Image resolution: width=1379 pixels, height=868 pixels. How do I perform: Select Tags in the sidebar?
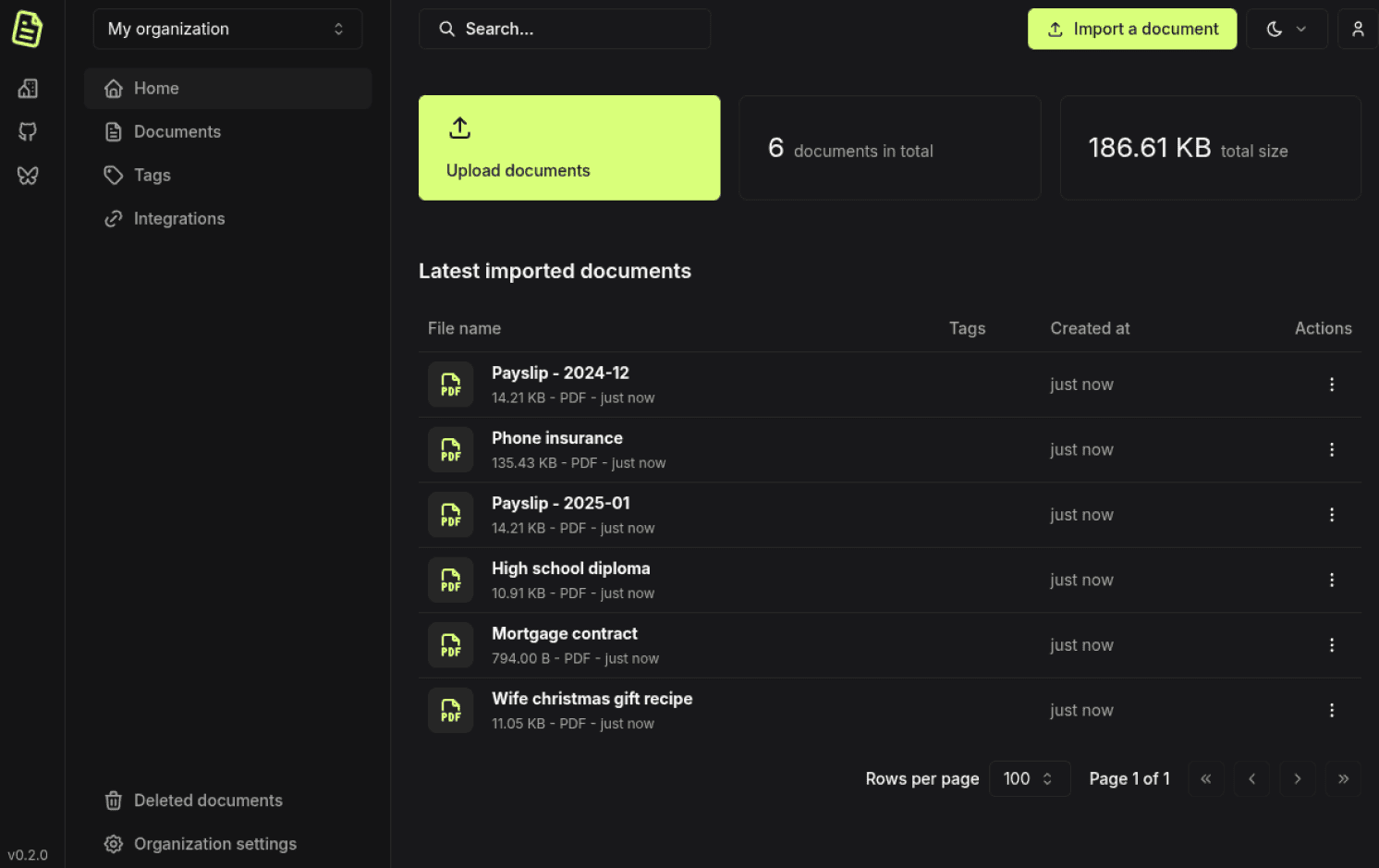click(x=153, y=175)
